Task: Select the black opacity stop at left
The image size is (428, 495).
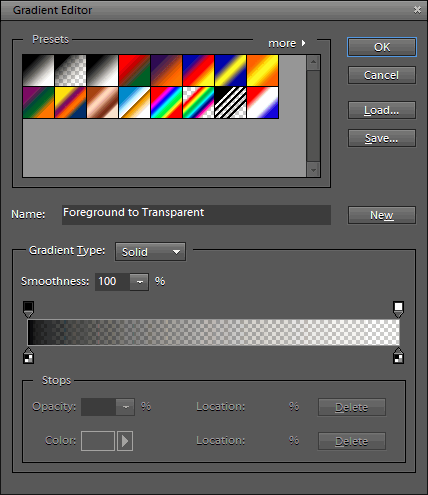Action: pyautogui.click(x=28, y=309)
